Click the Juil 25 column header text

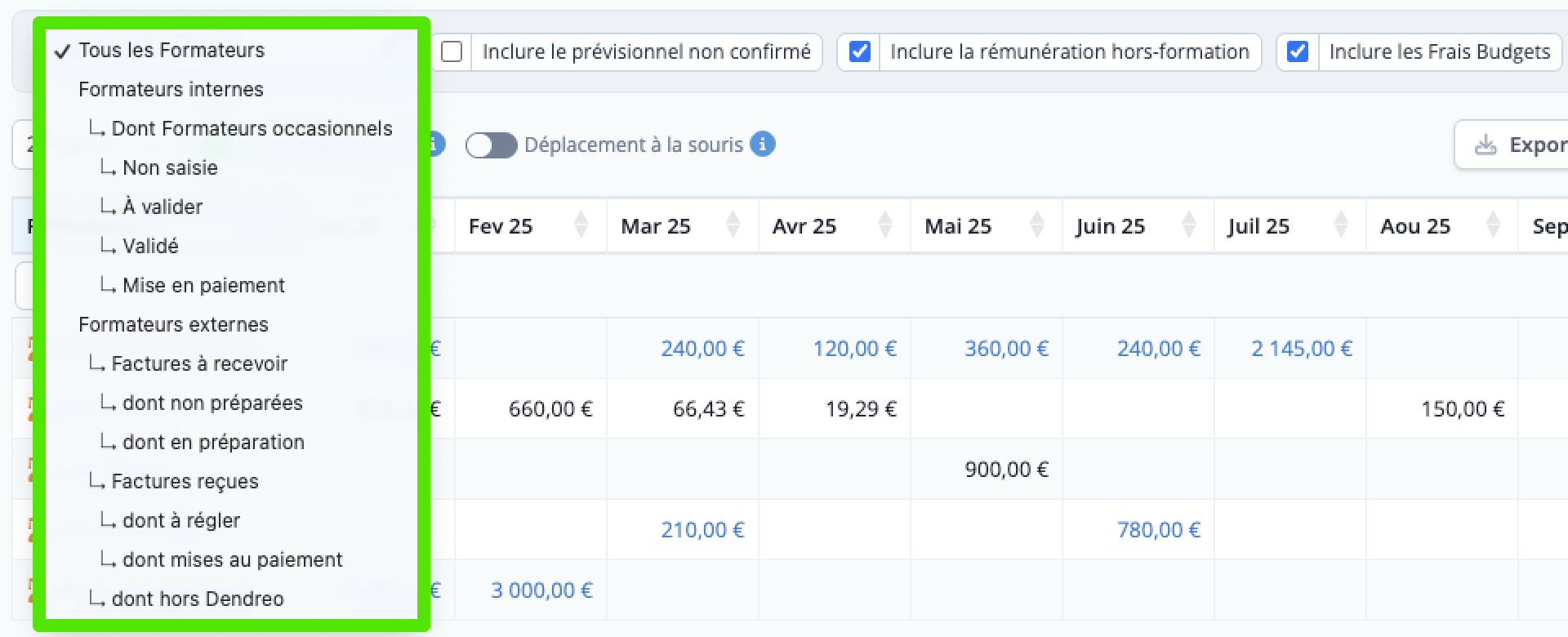tap(1258, 226)
